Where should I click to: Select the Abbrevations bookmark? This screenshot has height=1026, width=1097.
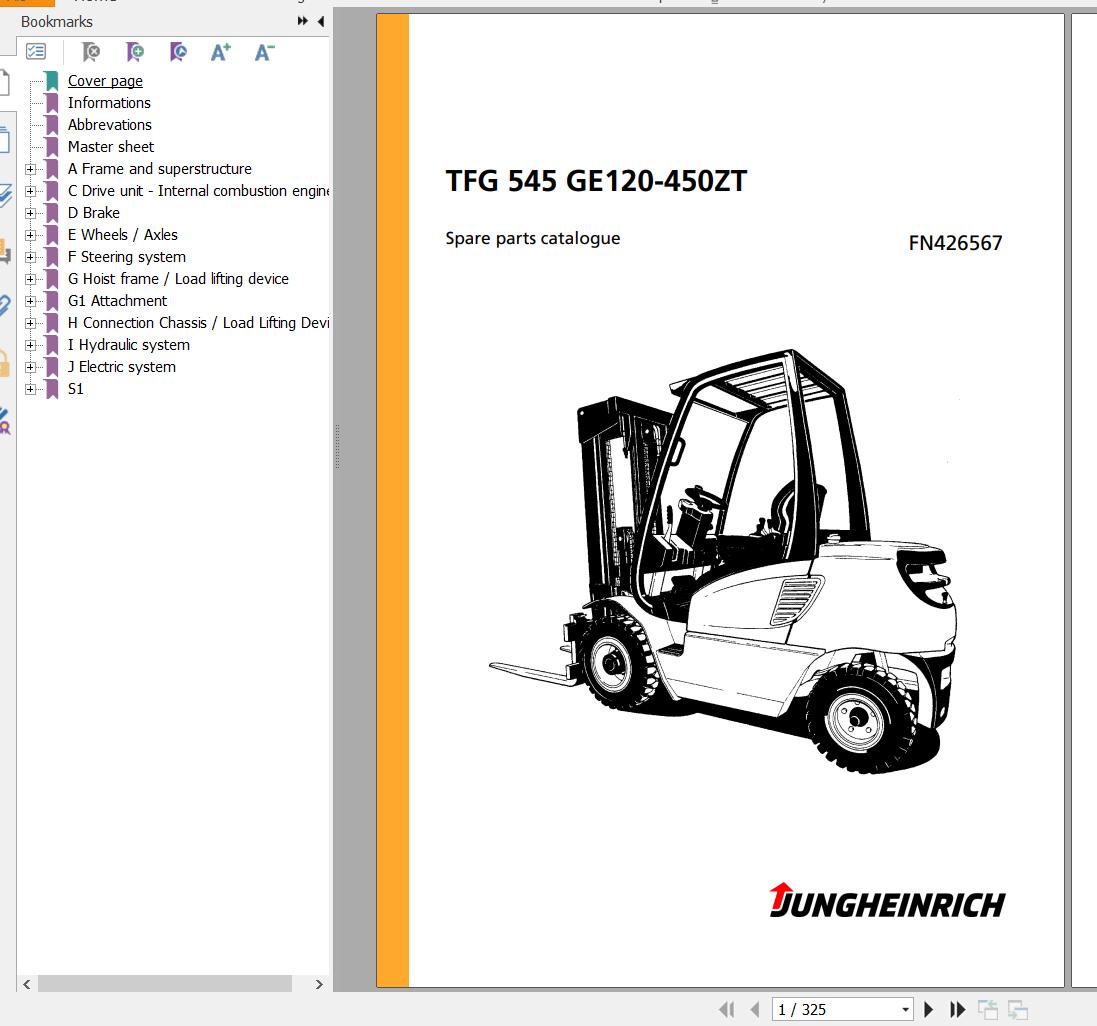109,125
